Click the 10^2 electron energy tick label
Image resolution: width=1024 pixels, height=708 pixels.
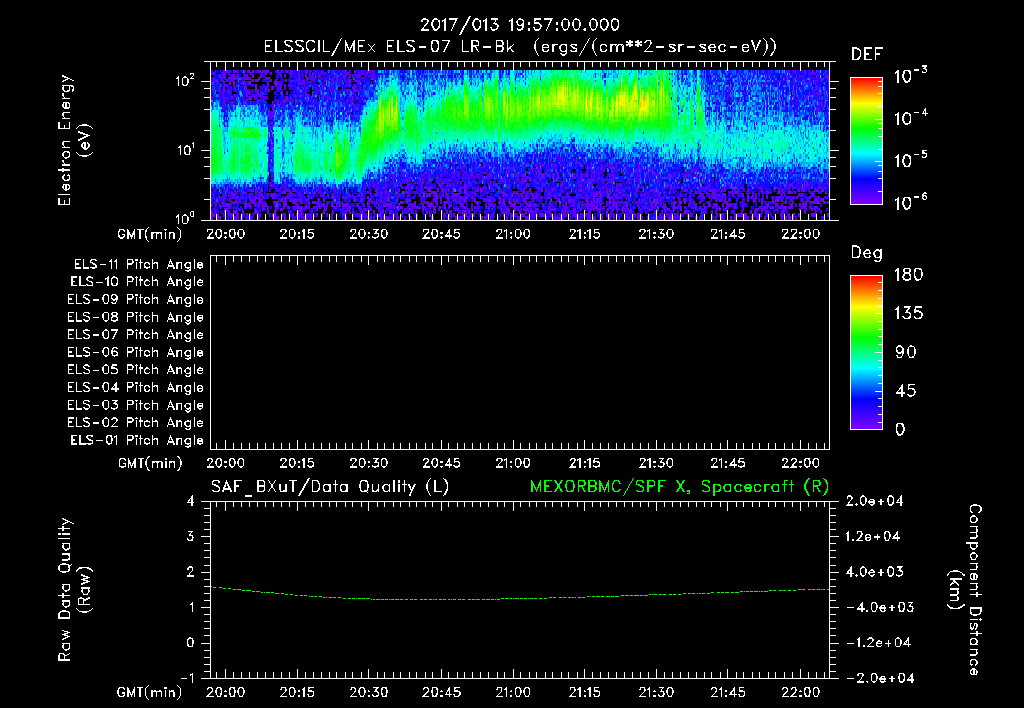[185, 81]
